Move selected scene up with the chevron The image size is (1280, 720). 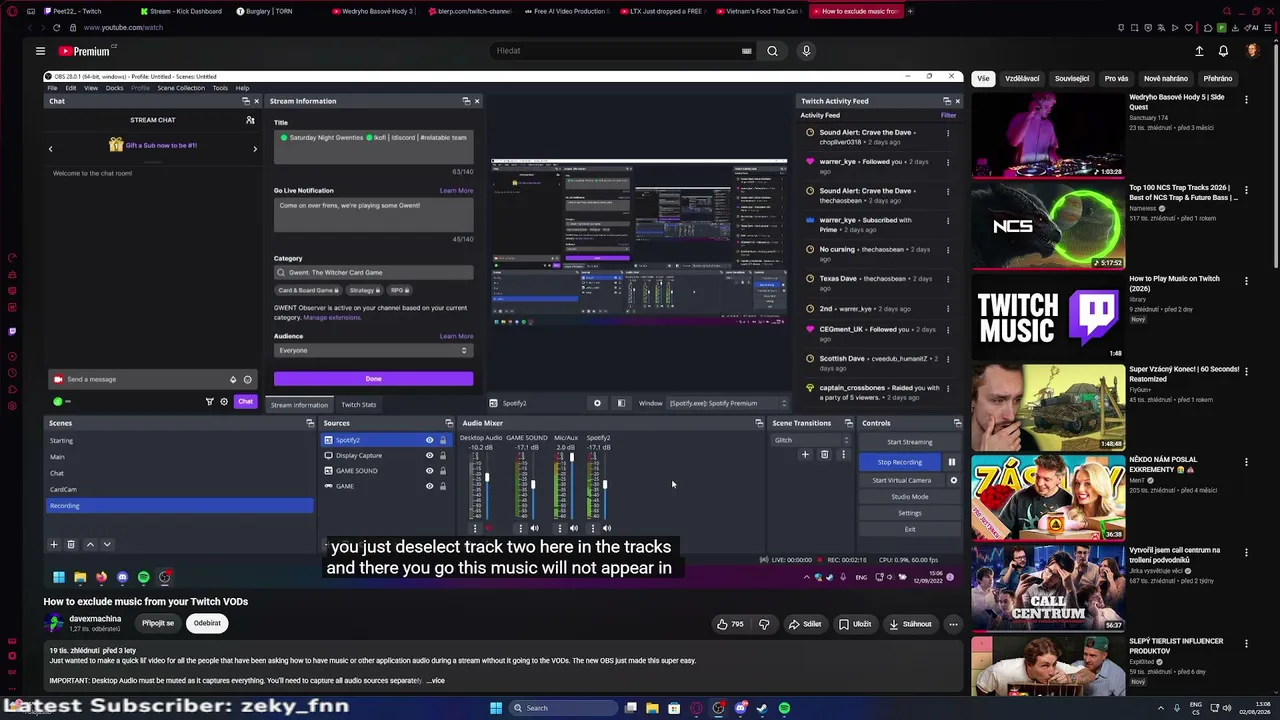pyautogui.click(x=90, y=544)
